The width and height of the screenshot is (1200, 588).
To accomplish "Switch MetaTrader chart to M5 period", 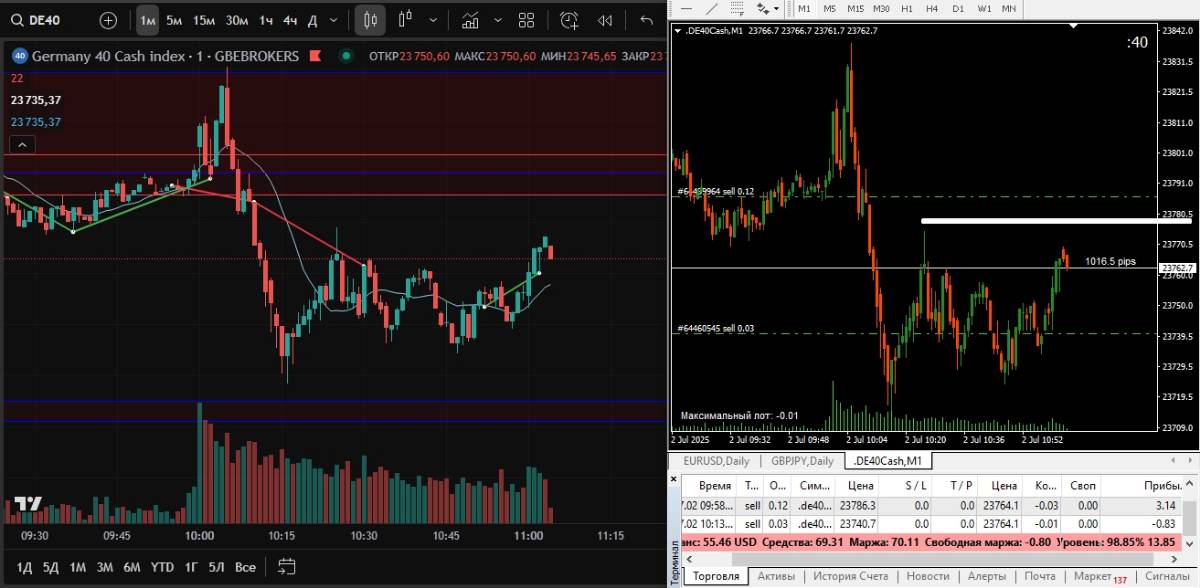I will click(x=829, y=8).
